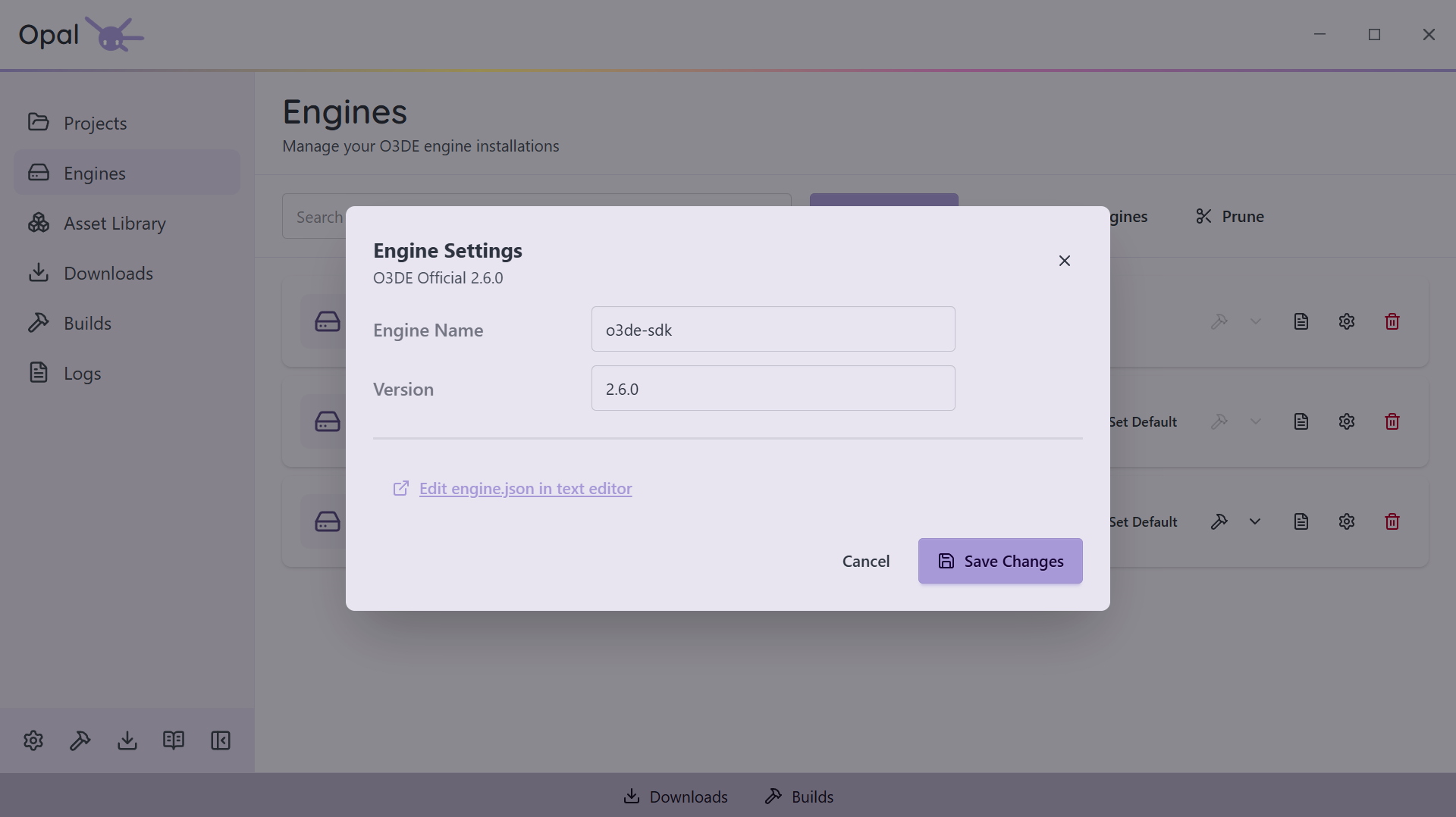Image resolution: width=1456 pixels, height=817 pixels.
Task: Open the Projects page in sidebar
Action: click(127, 123)
